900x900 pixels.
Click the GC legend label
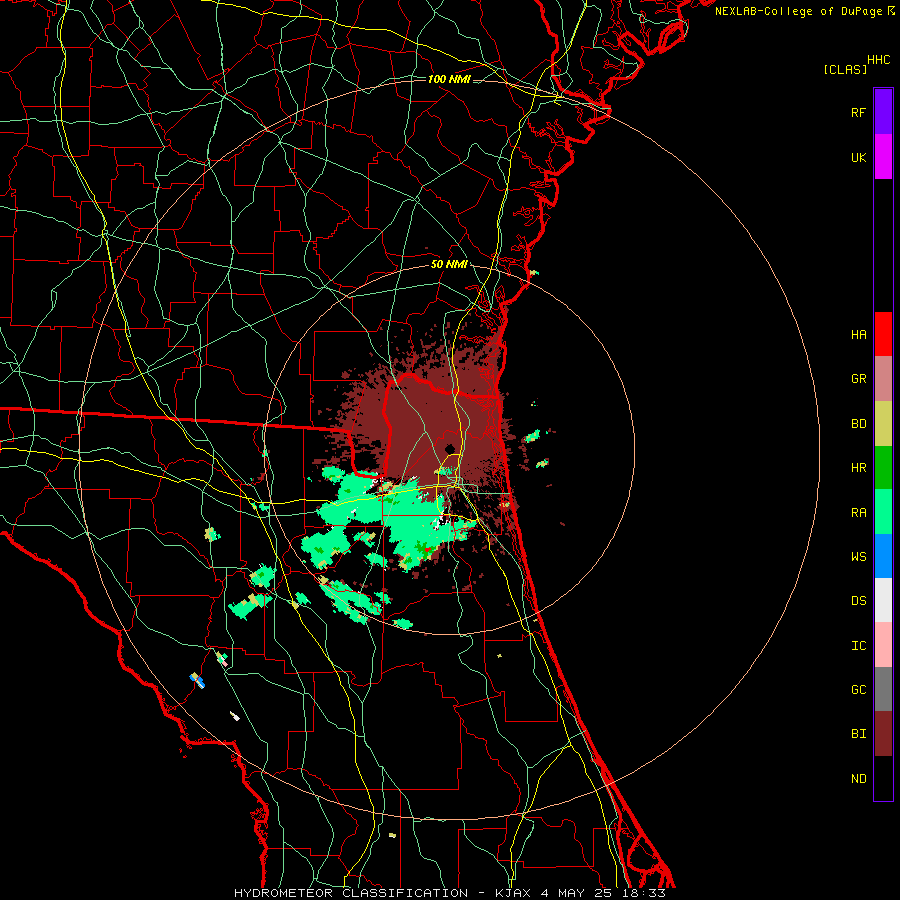(858, 690)
